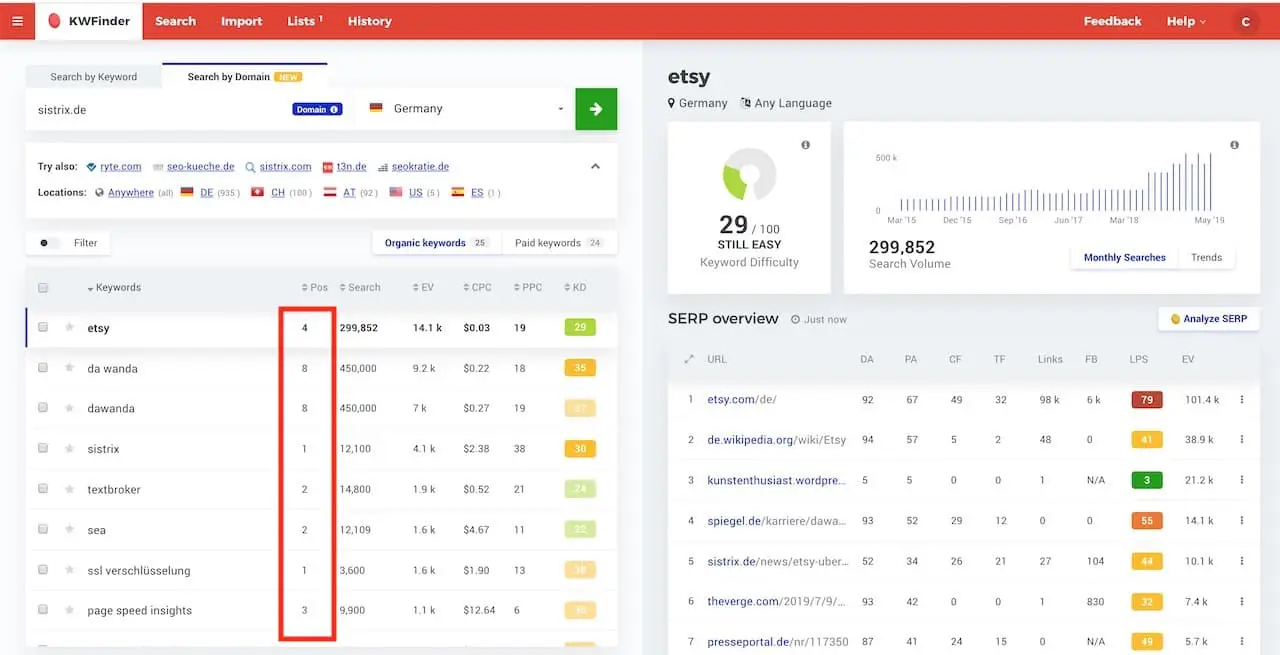Select the DE flag location
Image resolution: width=1280 pixels, height=655 pixels.
tap(187, 192)
